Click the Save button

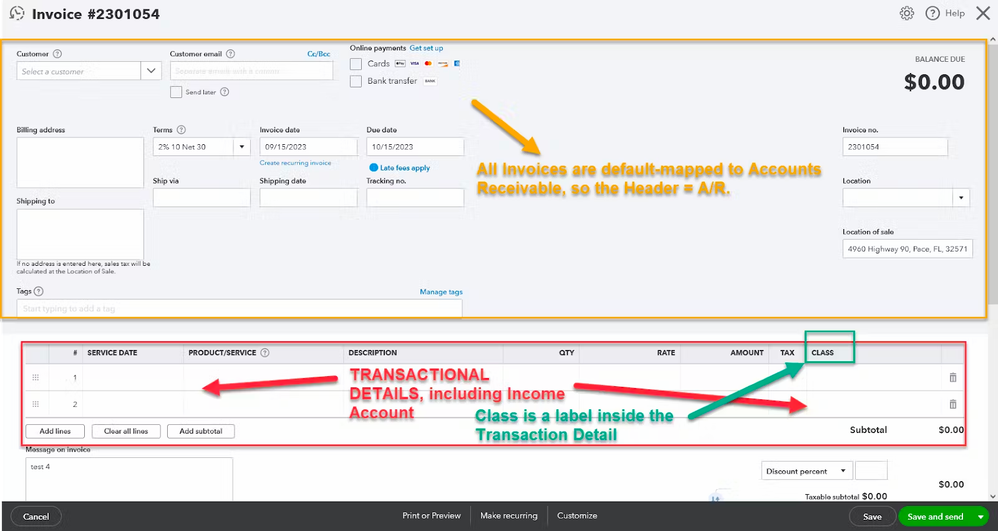[x=872, y=516]
